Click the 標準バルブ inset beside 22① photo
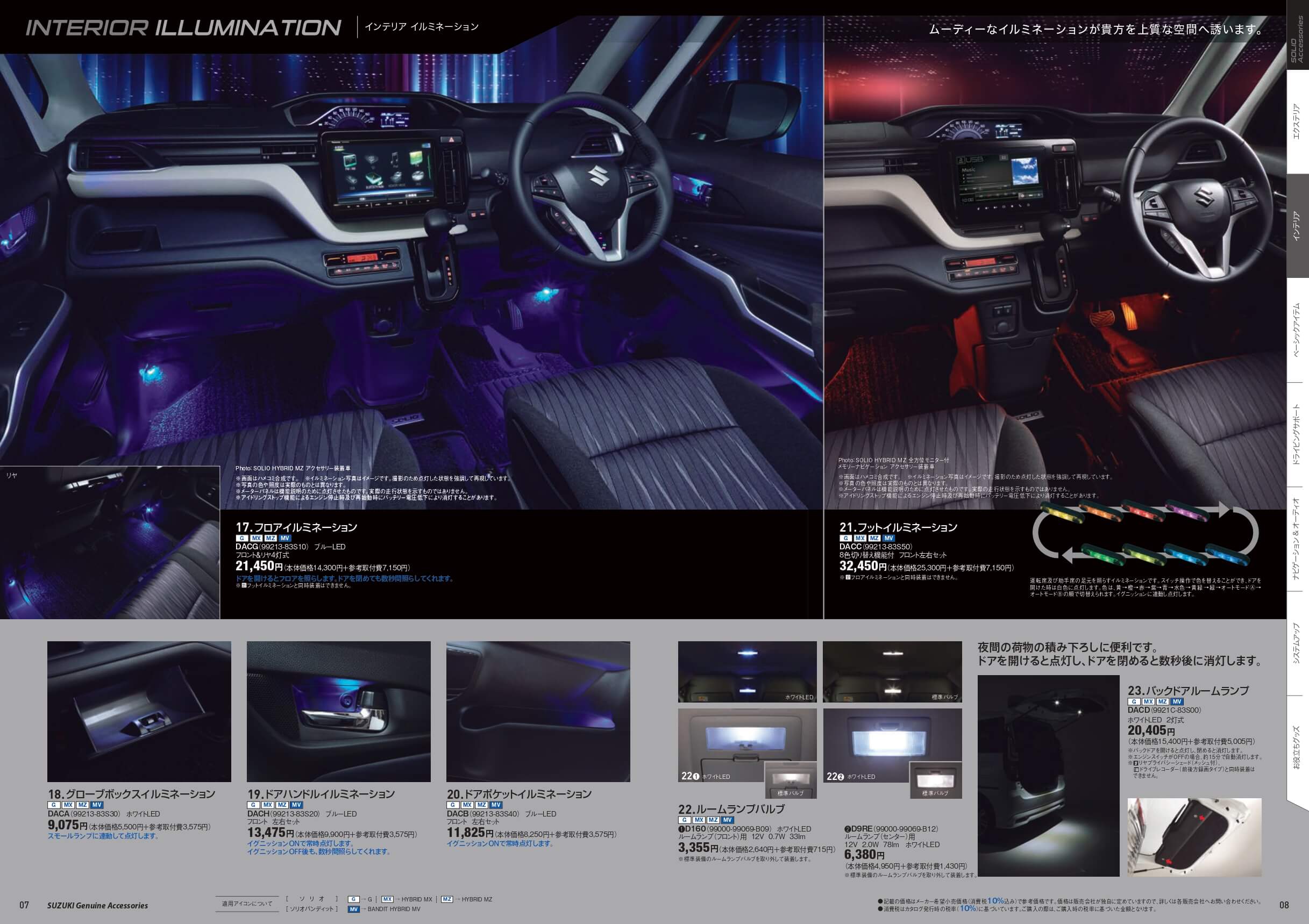This screenshot has width=1309, height=924. click(x=791, y=780)
